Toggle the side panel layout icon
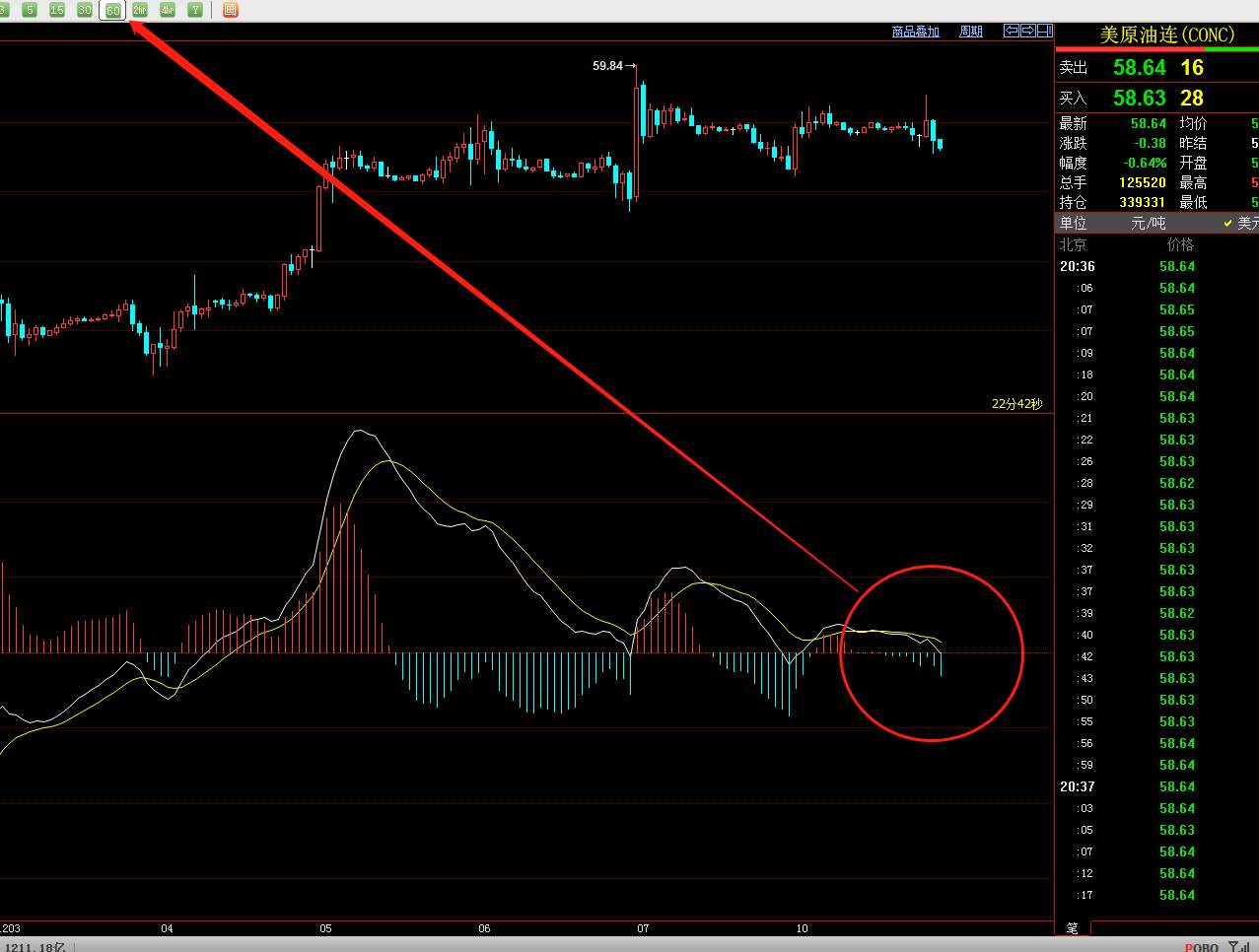The width and height of the screenshot is (1259, 952). click(x=1043, y=31)
